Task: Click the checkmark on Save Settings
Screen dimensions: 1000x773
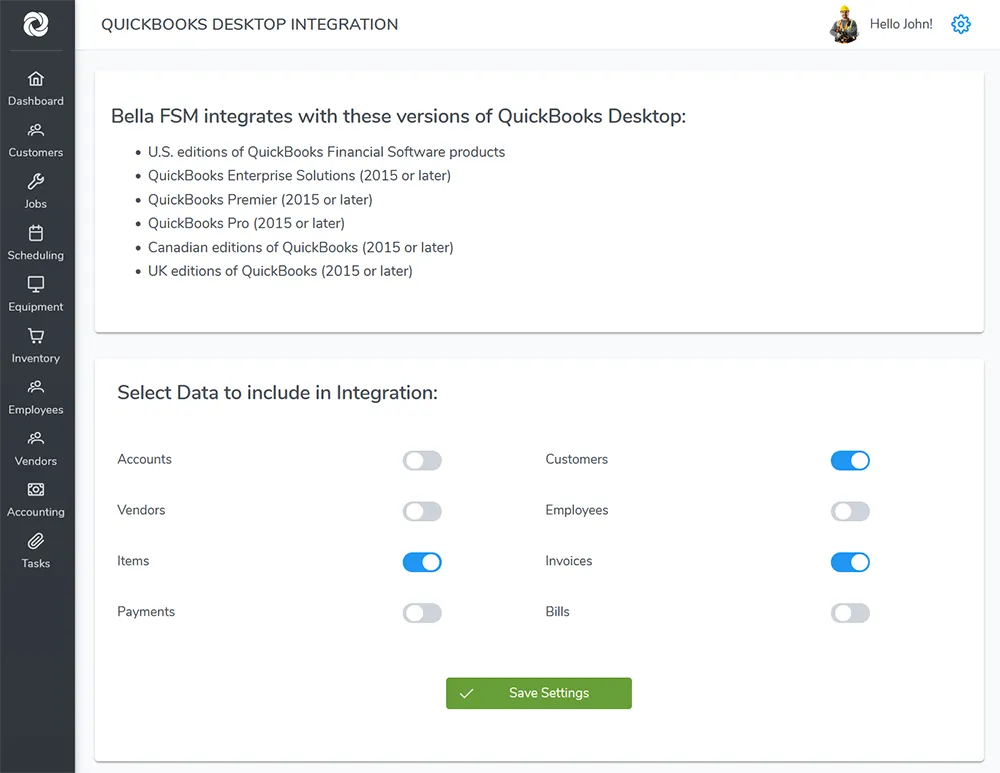Action: 466,693
